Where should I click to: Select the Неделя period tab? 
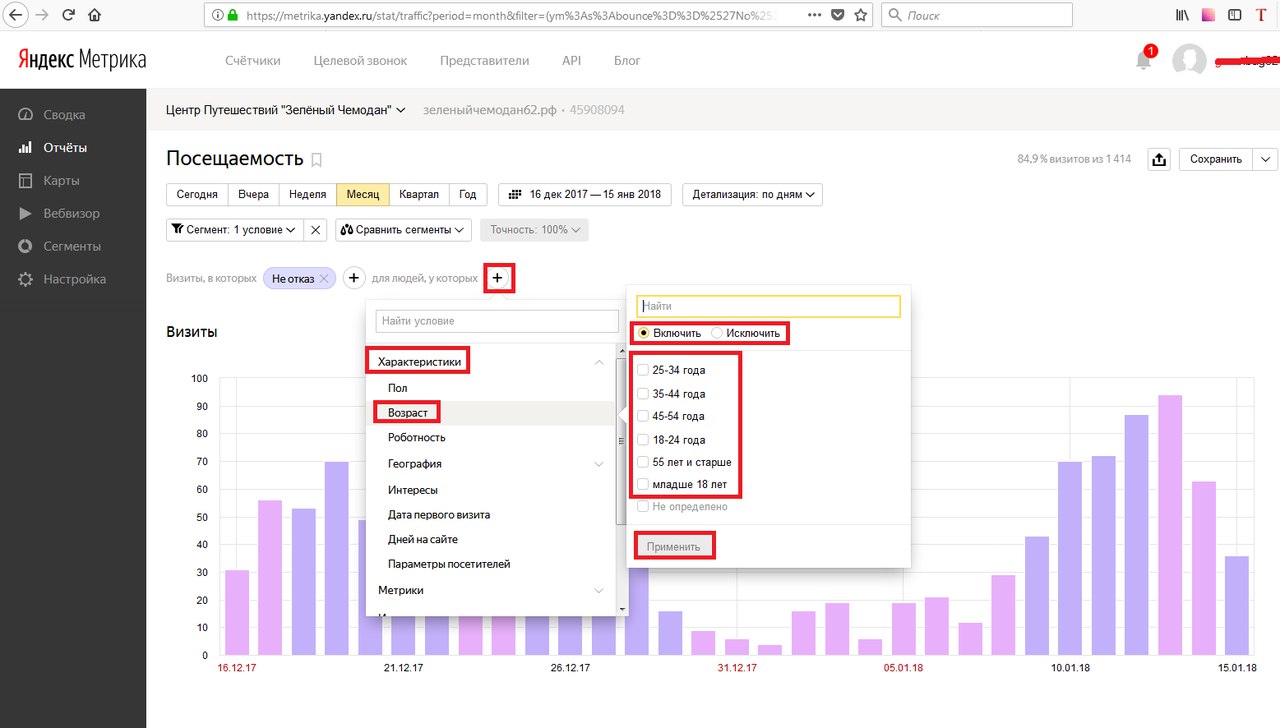pos(308,194)
